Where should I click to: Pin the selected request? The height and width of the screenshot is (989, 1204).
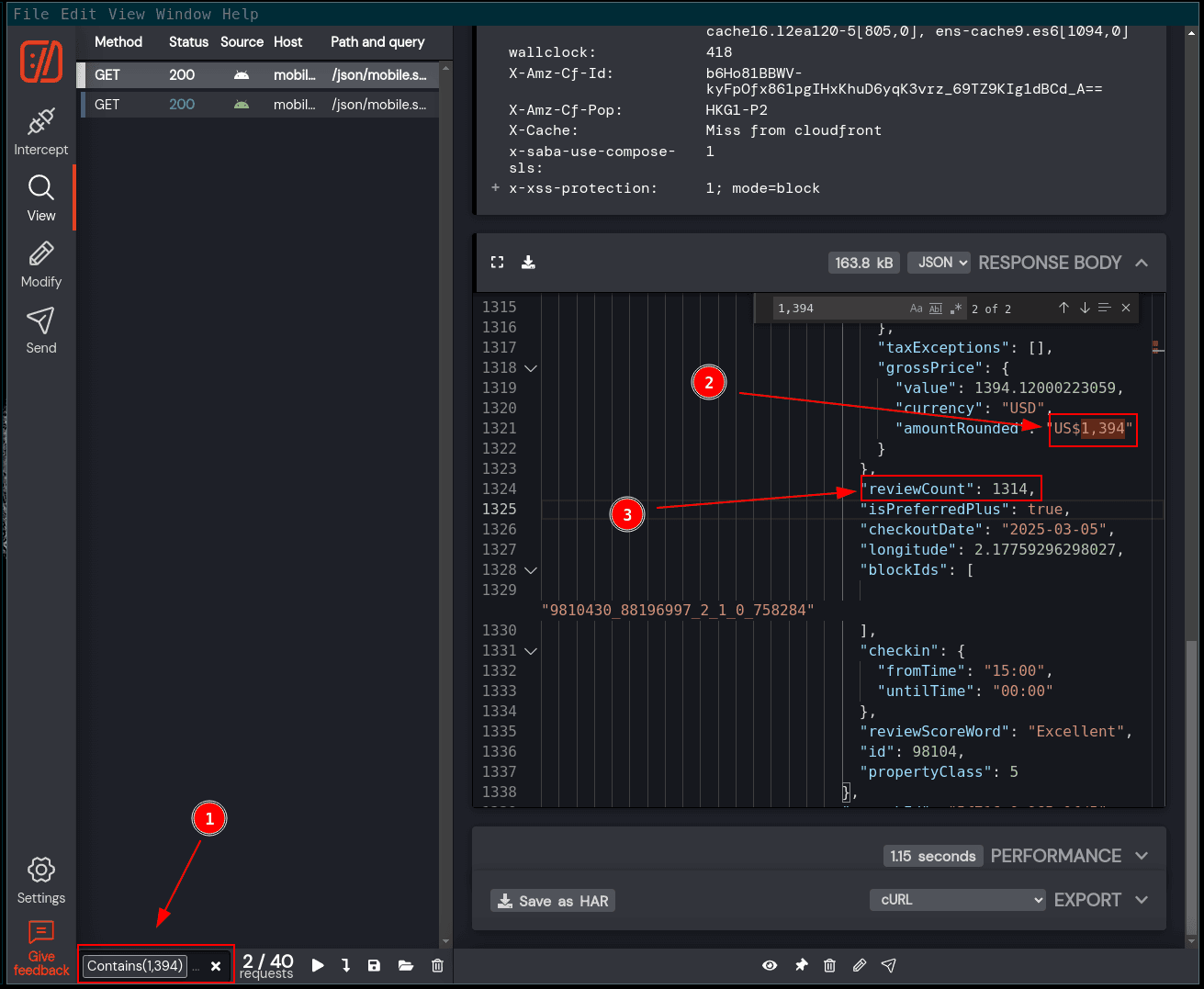[801, 965]
